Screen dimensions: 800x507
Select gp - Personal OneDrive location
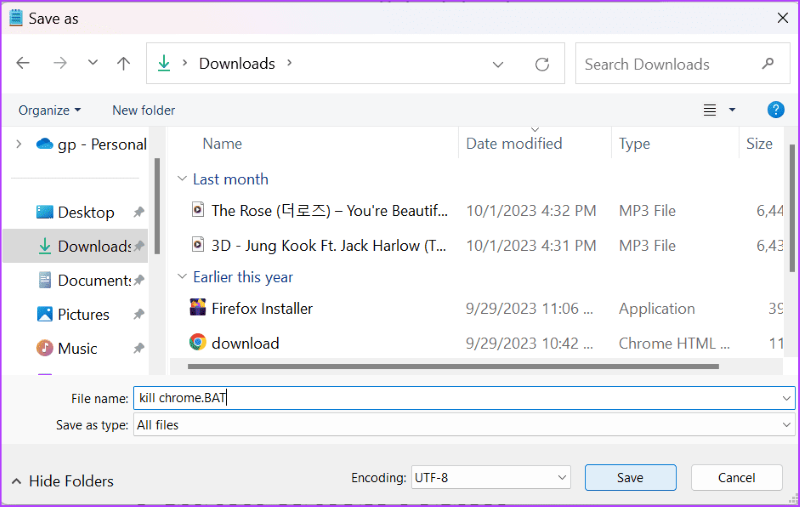pos(91,144)
